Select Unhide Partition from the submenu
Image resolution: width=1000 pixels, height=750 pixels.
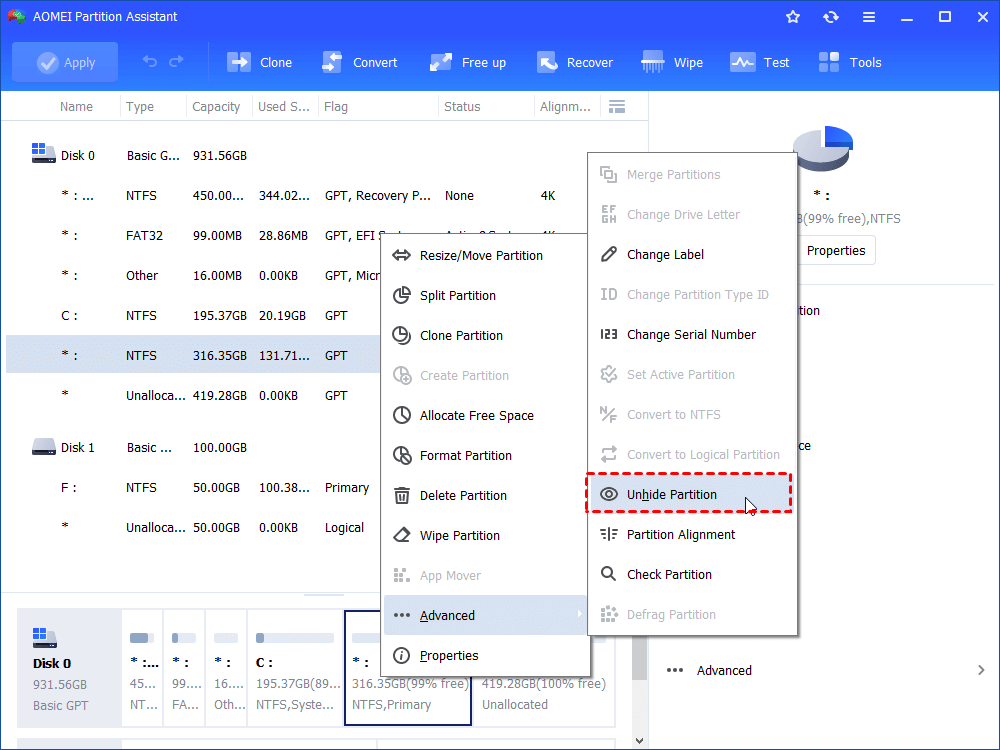tap(671, 494)
